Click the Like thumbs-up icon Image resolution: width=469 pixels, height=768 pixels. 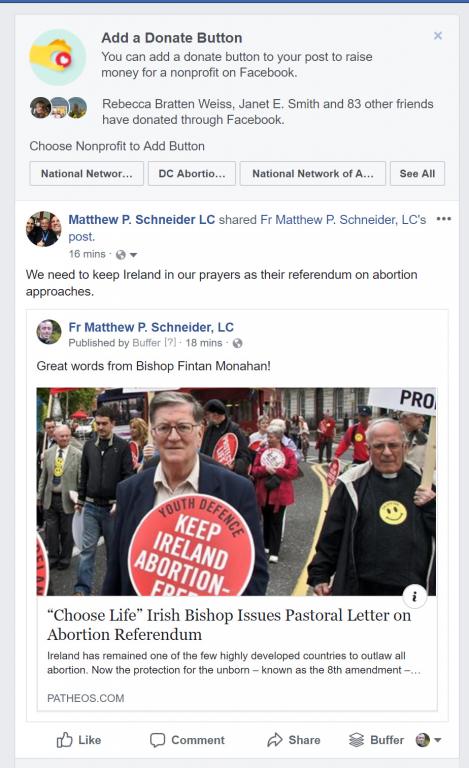[64, 740]
